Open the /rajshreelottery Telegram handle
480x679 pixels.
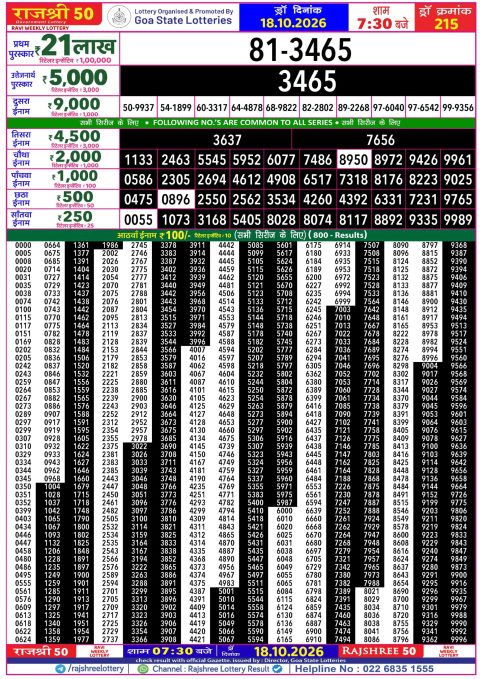(x=95, y=669)
